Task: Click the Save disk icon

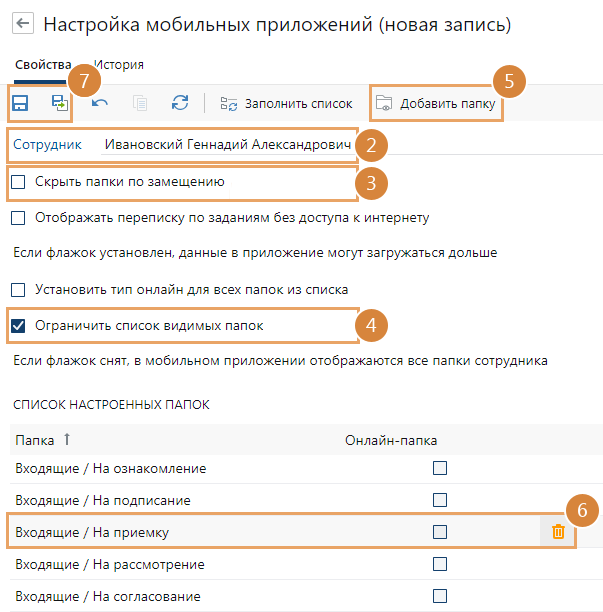Action: 20,103
